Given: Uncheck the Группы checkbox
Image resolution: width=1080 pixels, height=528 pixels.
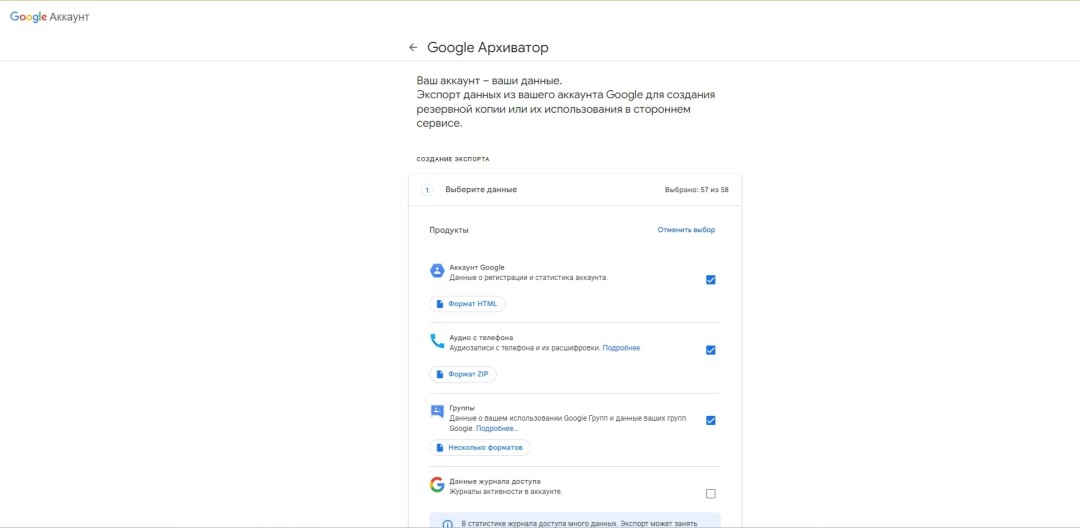Looking at the screenshot, I should tap(710, 420).
